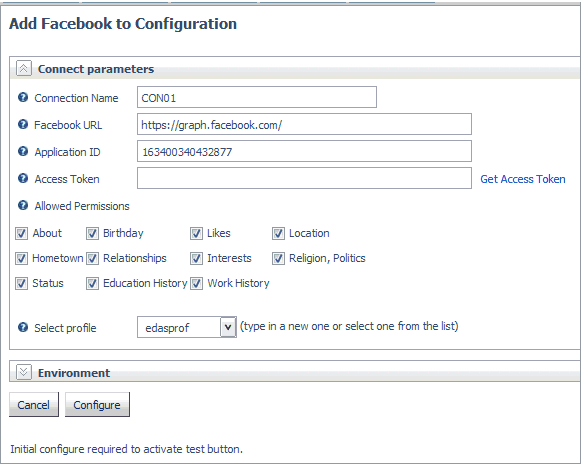Expand the Environment section

click(x=24, y=372)
